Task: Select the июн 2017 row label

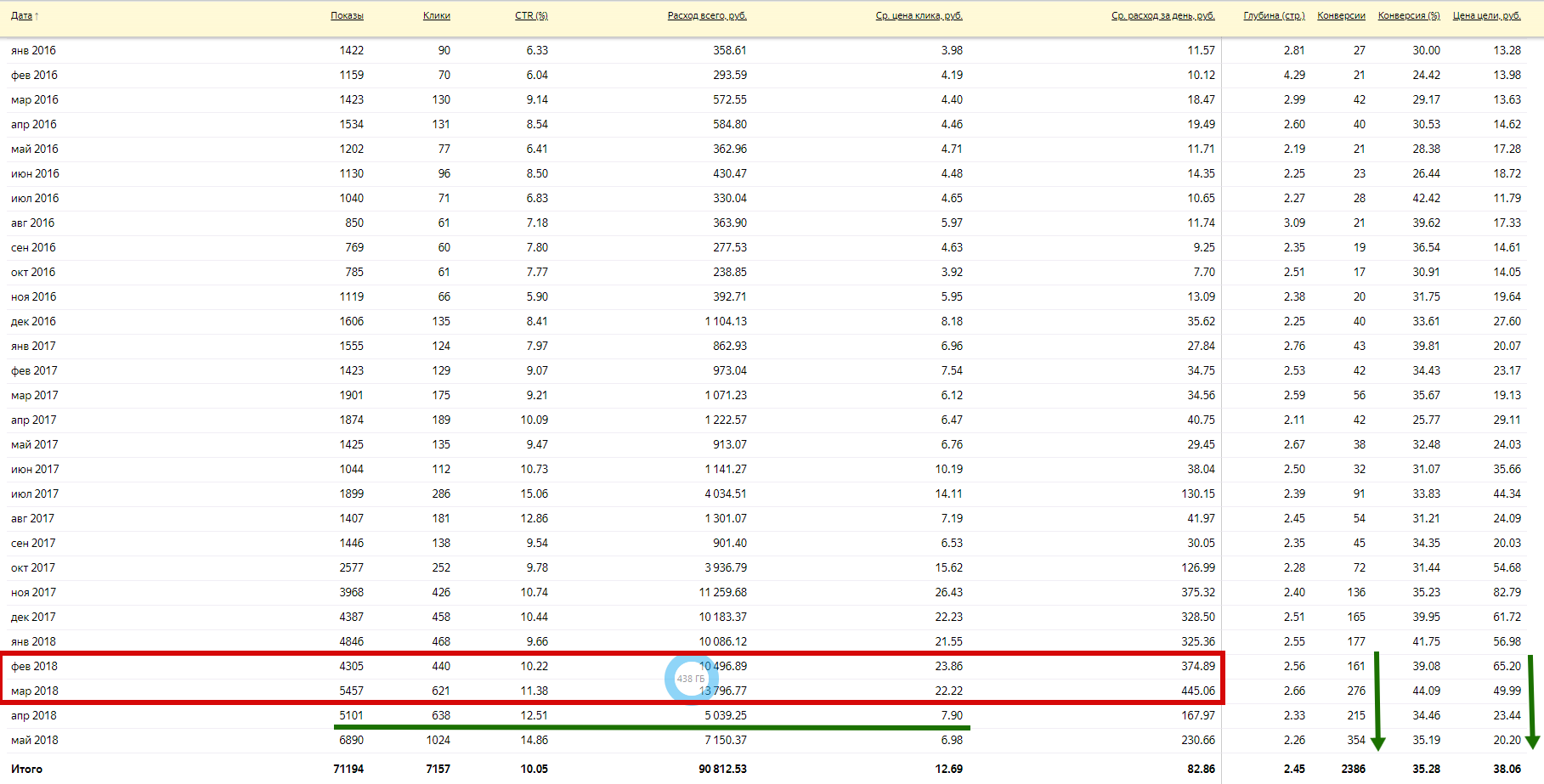Action: 35,469
